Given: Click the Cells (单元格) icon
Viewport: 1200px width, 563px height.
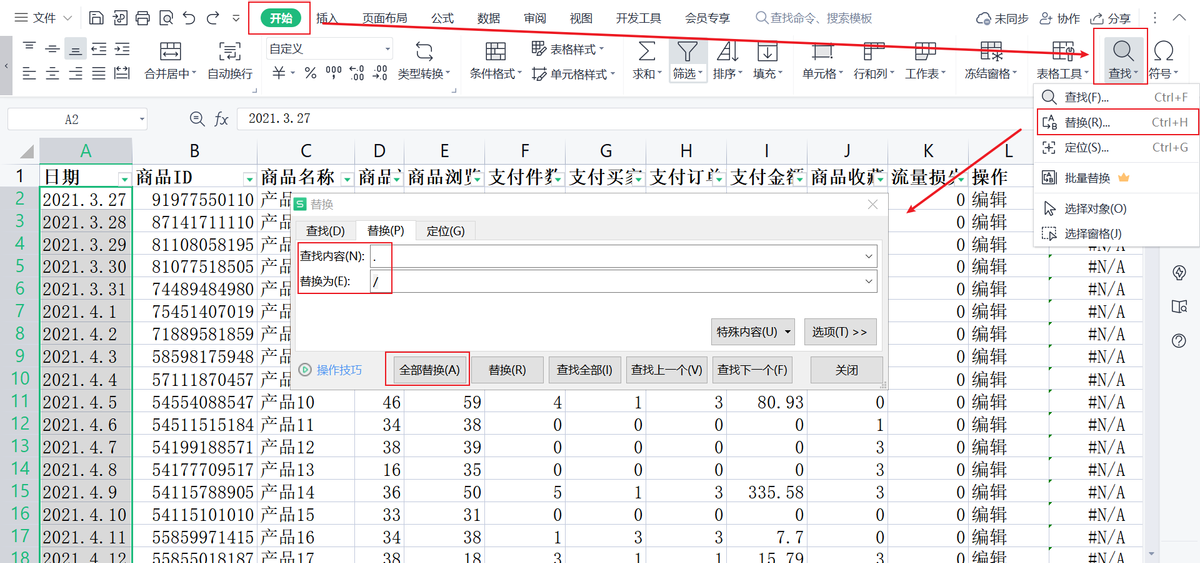Looking at the screenshot, I should [x=823, y=51].
